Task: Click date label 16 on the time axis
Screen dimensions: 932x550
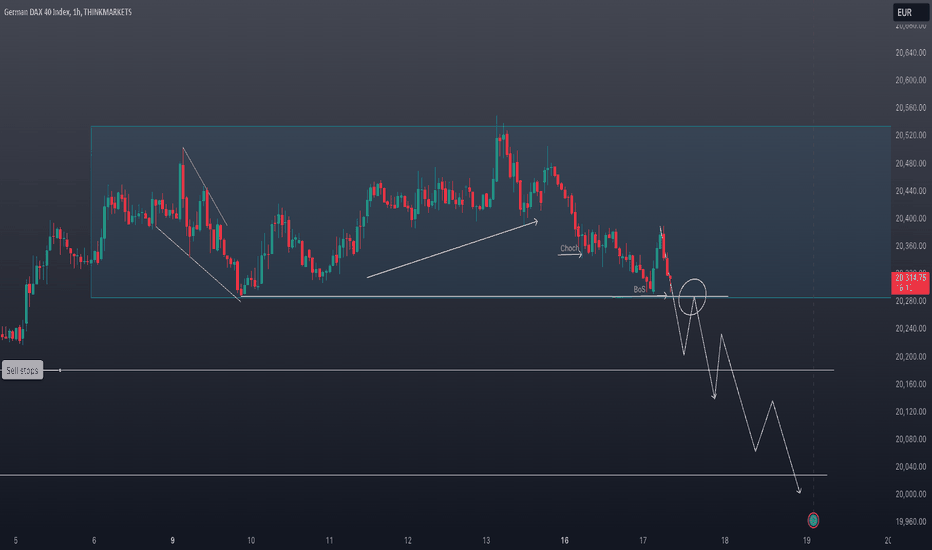Action: tap(564, 540)
